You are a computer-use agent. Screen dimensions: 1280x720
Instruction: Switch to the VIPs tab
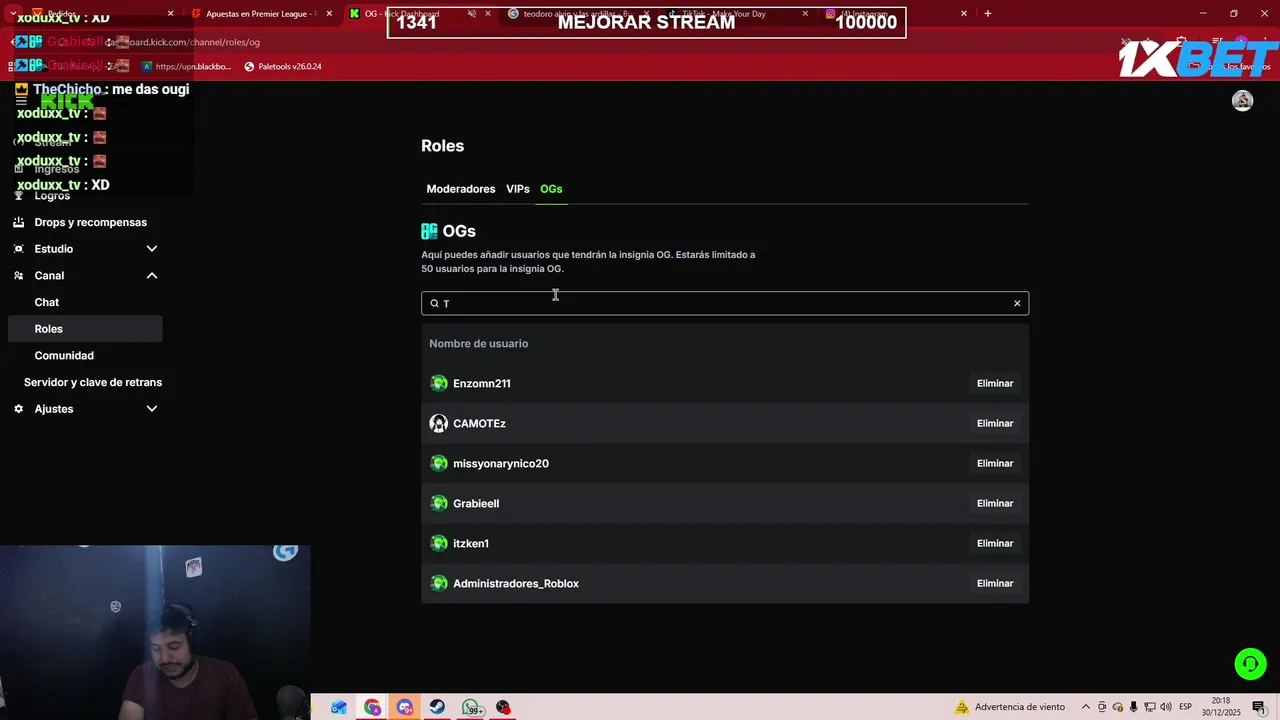[518, 189]
